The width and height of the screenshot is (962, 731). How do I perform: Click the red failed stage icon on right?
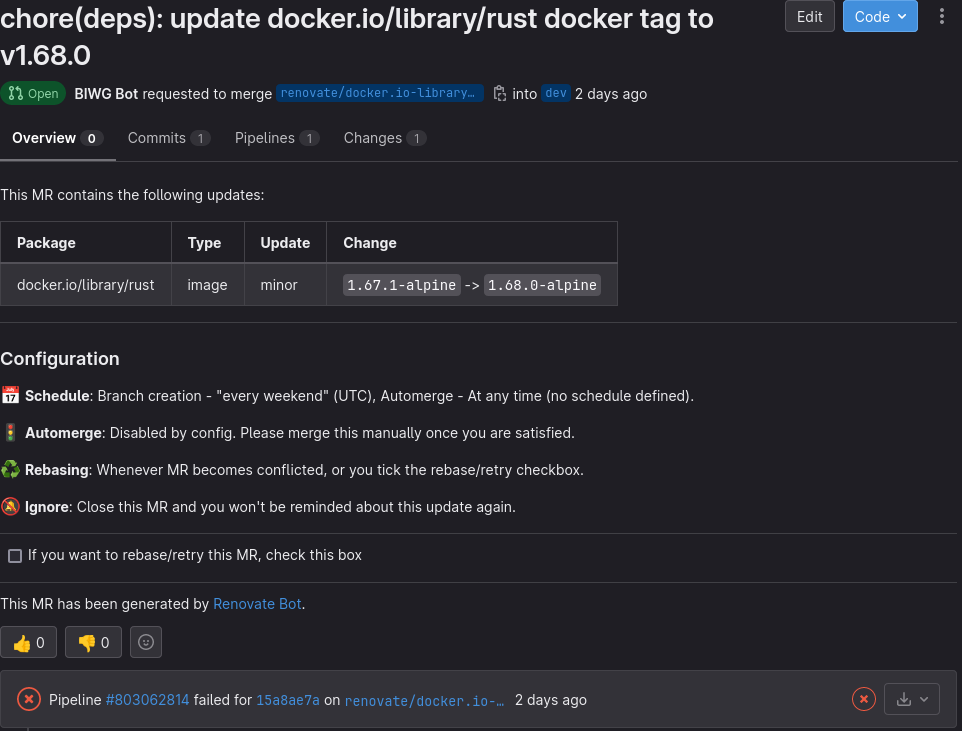coord(863,699)
